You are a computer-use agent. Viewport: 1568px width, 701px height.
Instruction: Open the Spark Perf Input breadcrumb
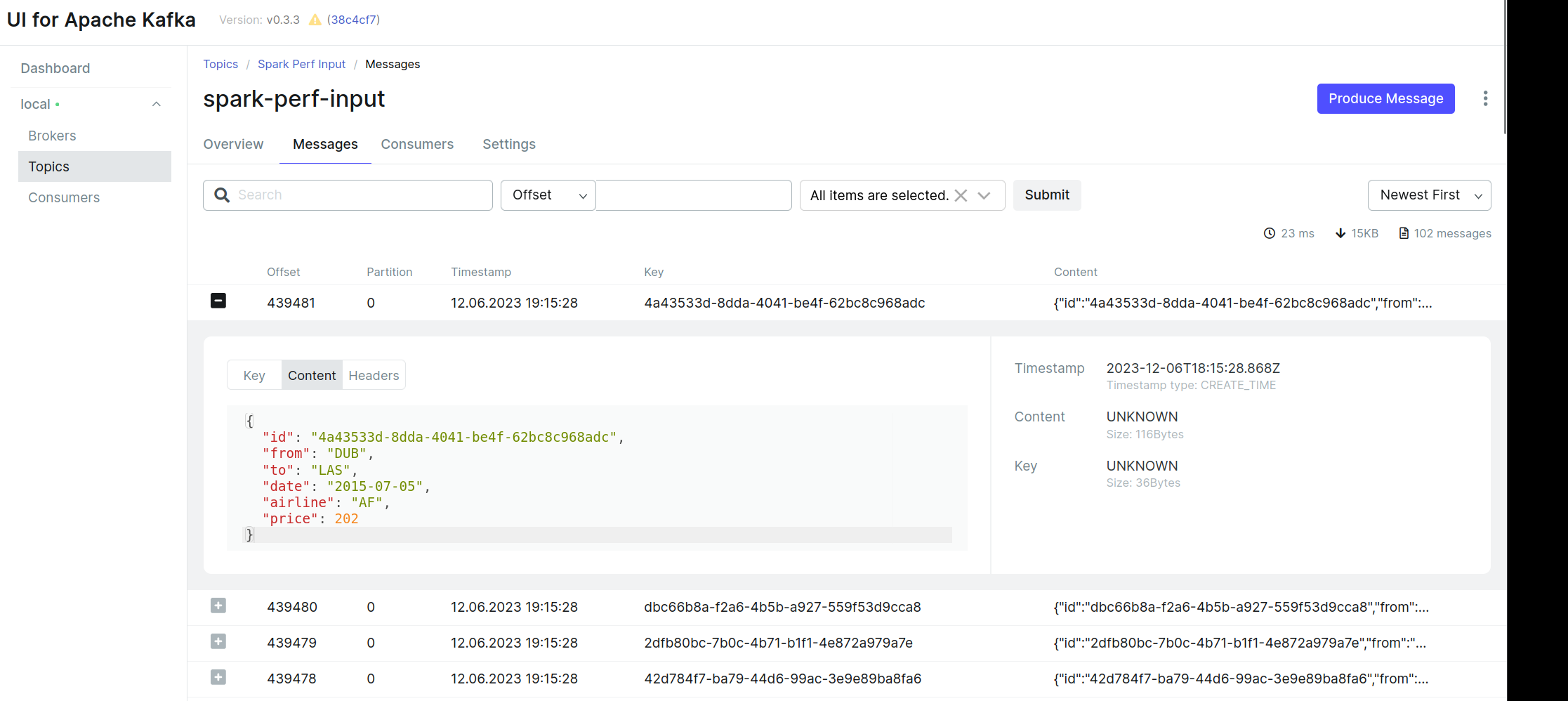tap(301, 64)
